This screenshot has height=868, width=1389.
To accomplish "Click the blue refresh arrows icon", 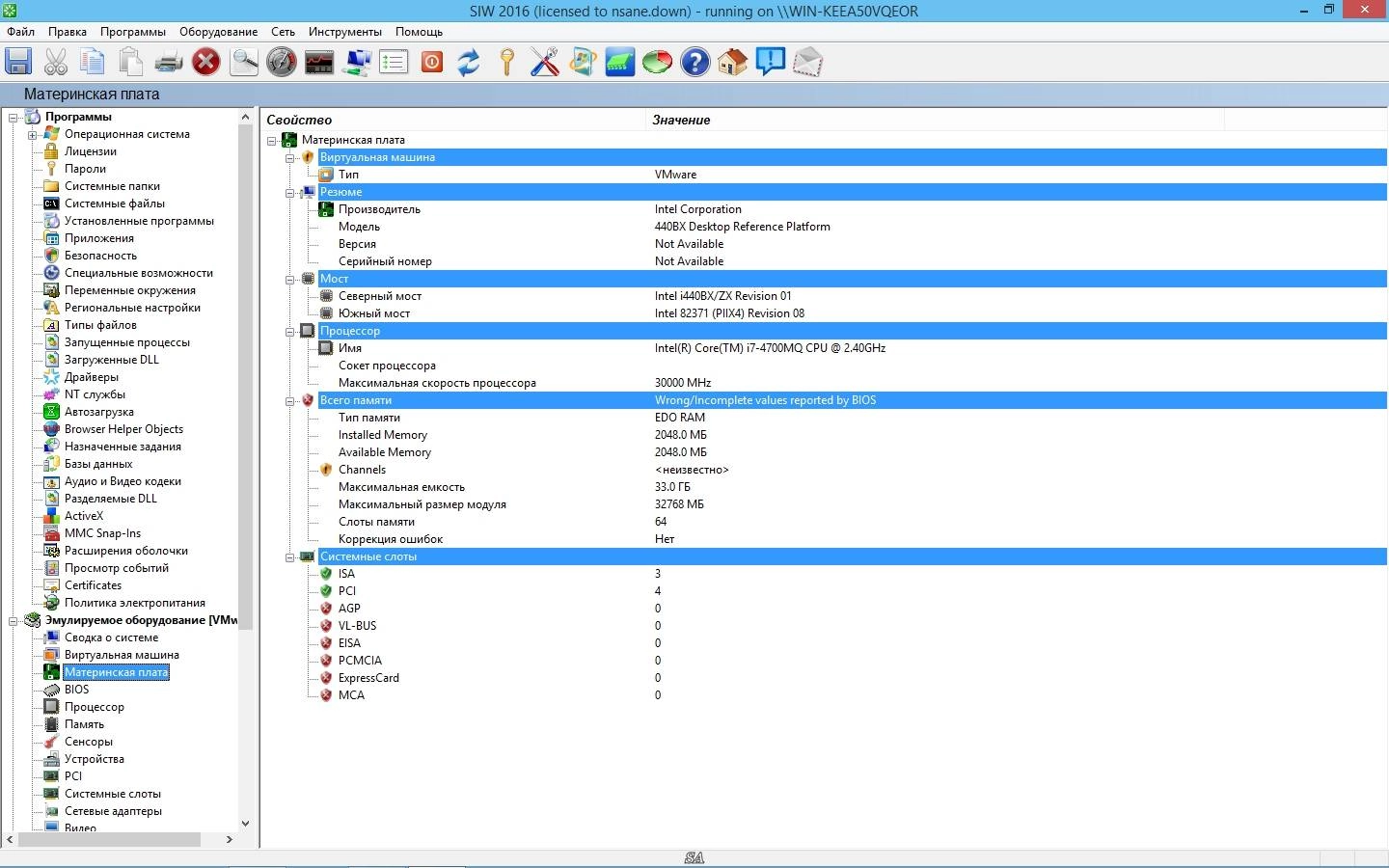I will [469, 62].
